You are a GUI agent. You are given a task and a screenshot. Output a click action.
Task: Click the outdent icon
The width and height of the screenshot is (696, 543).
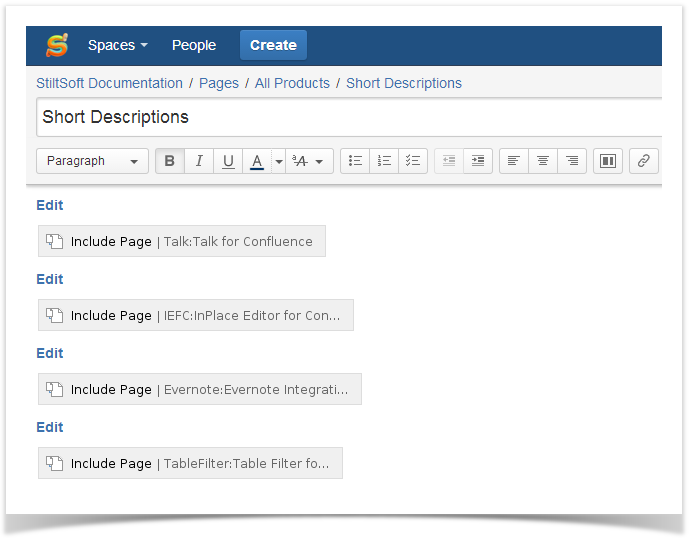tap(449, 161)
